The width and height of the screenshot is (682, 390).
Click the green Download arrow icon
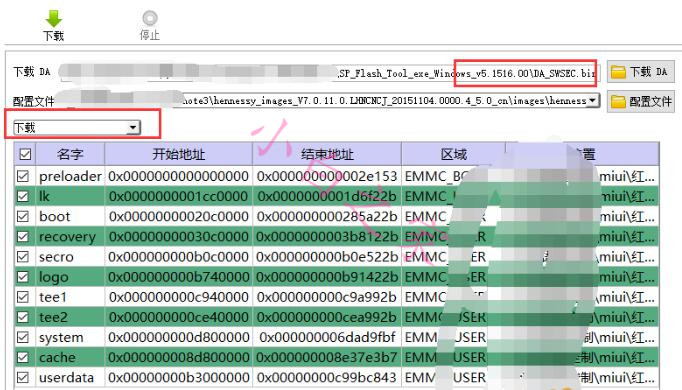[53, 20]
